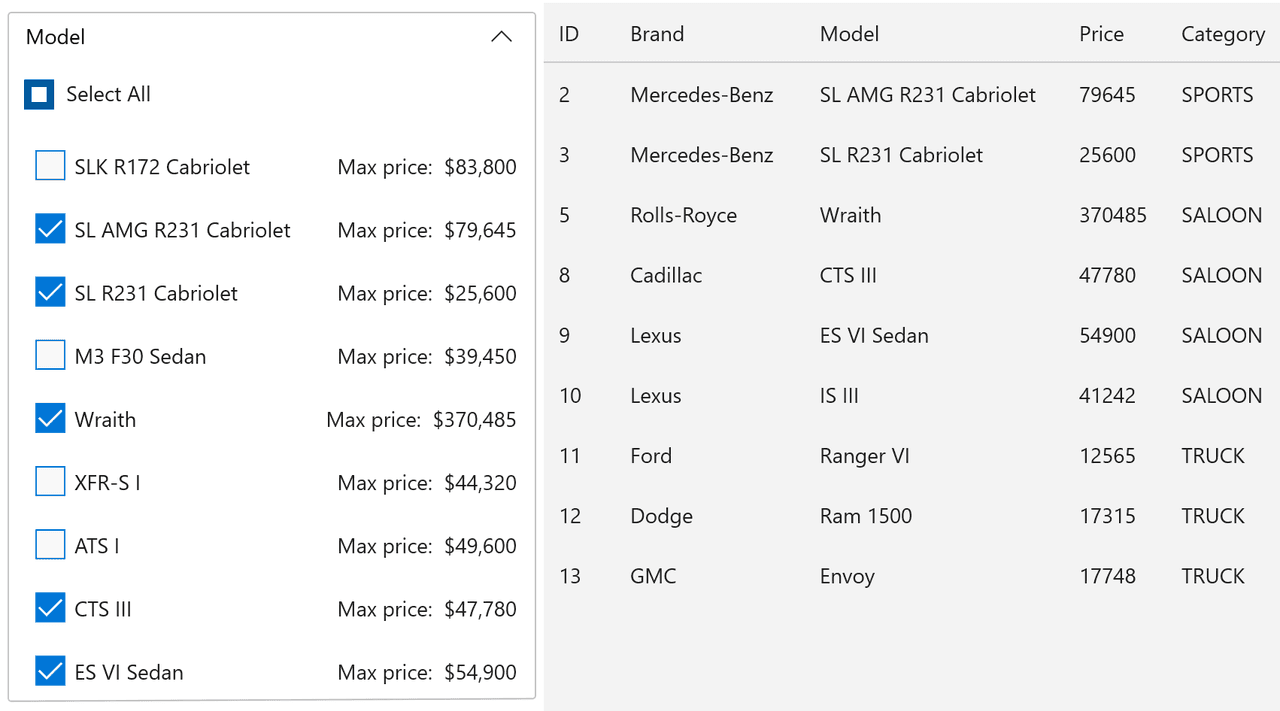The image size is (1280, 711).
Task: Click price cell 54900
Action: tap(1107, 336)
